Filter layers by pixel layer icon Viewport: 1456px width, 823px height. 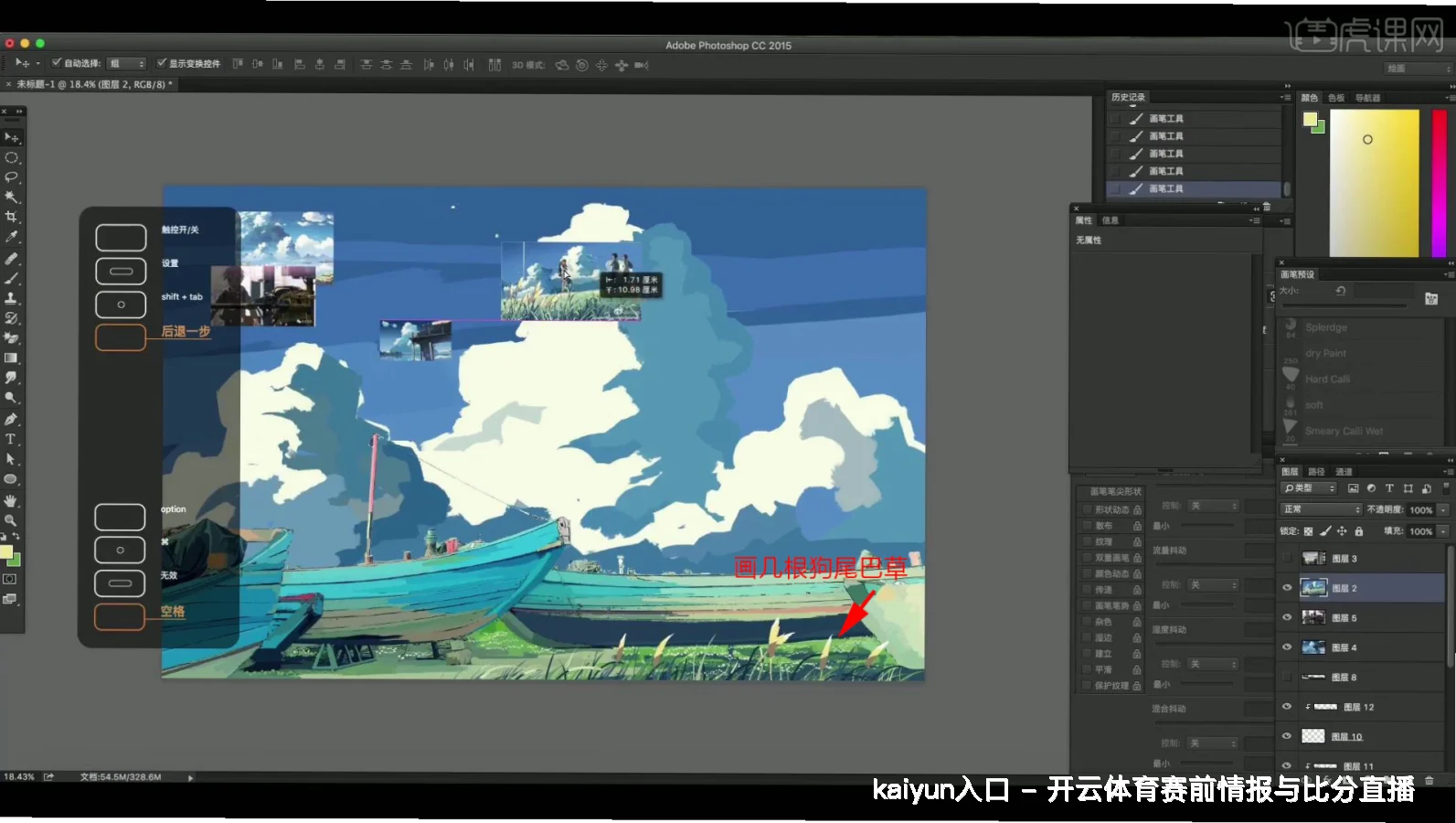[1354, 488]
